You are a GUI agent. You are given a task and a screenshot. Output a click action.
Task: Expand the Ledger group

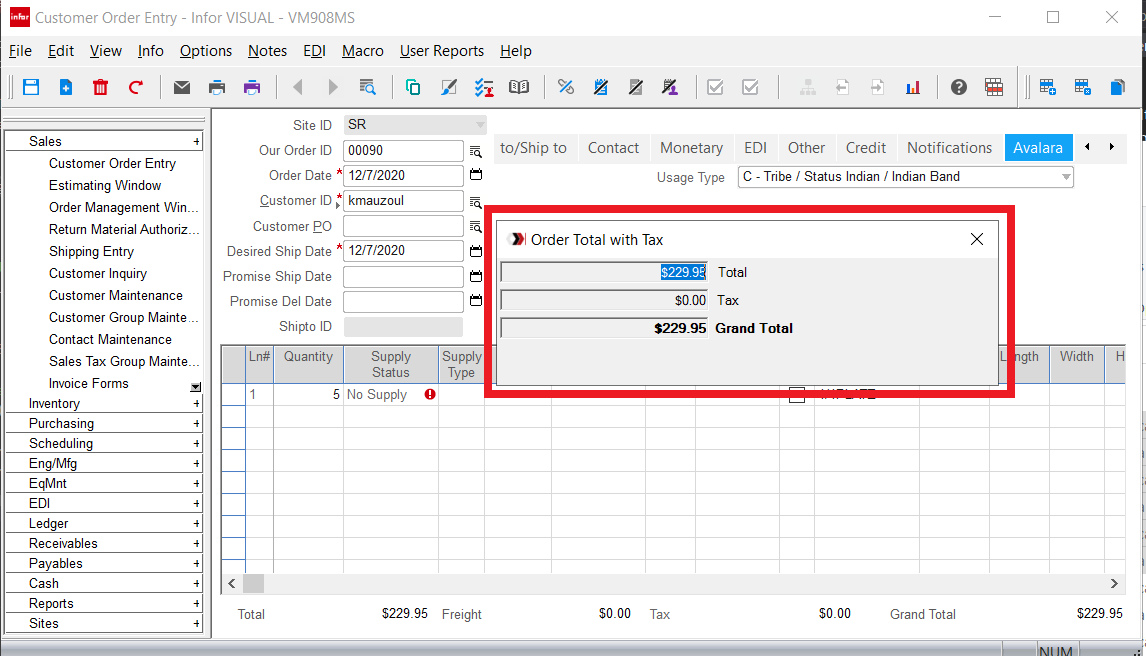point(196,524)
